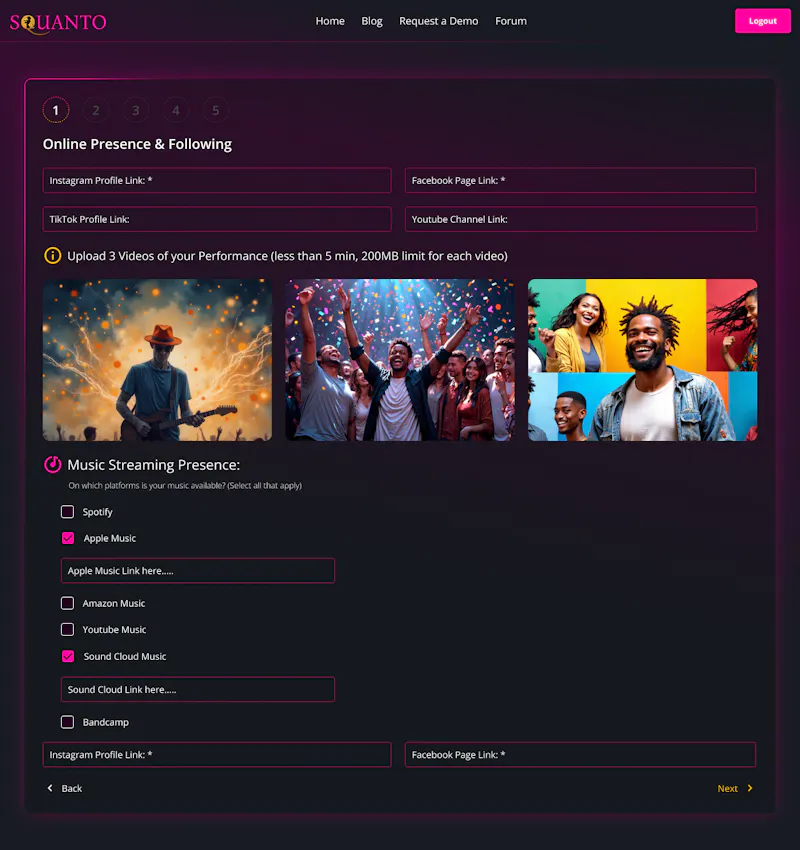800x850 pixels.
Task: Select the confetti crowd video thumbnail
Action: 400,360
